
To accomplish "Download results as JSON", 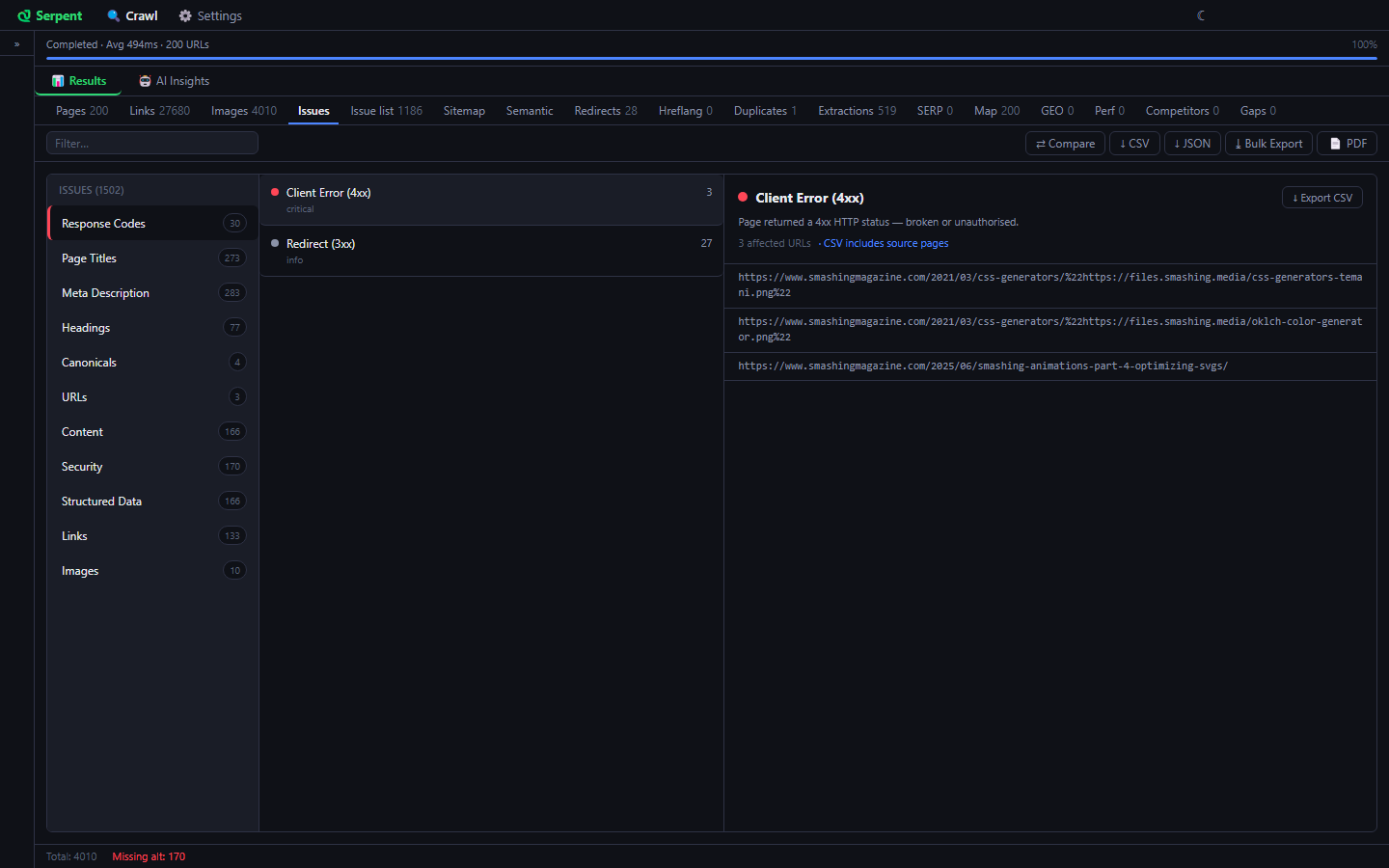I will 1192,144.
